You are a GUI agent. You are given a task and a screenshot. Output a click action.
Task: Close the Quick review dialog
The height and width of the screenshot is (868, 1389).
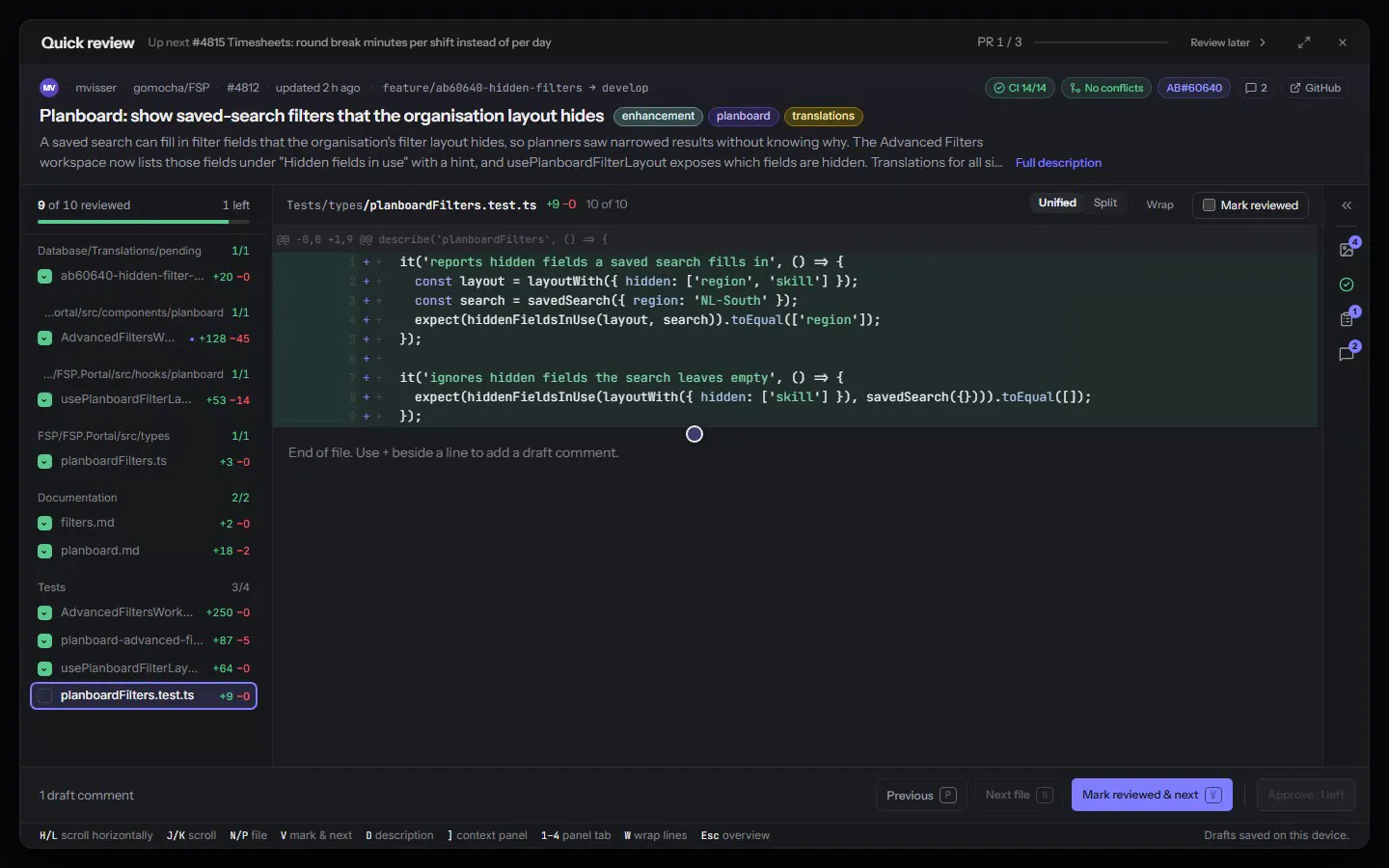(1343, 42)
